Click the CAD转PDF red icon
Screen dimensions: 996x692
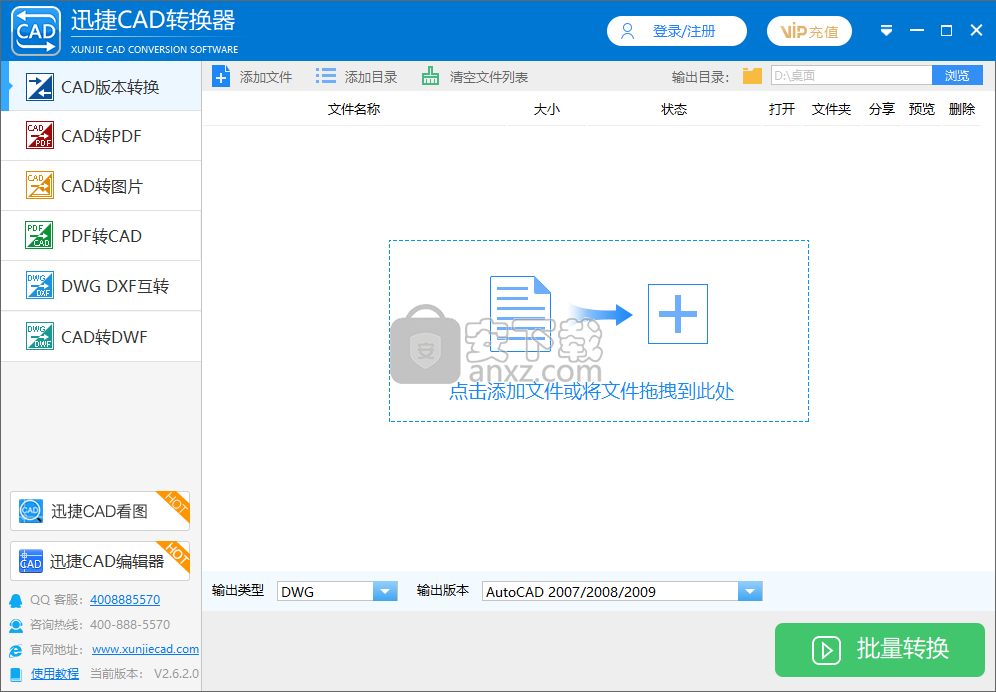pyautogui.click(x=39, y=135)
